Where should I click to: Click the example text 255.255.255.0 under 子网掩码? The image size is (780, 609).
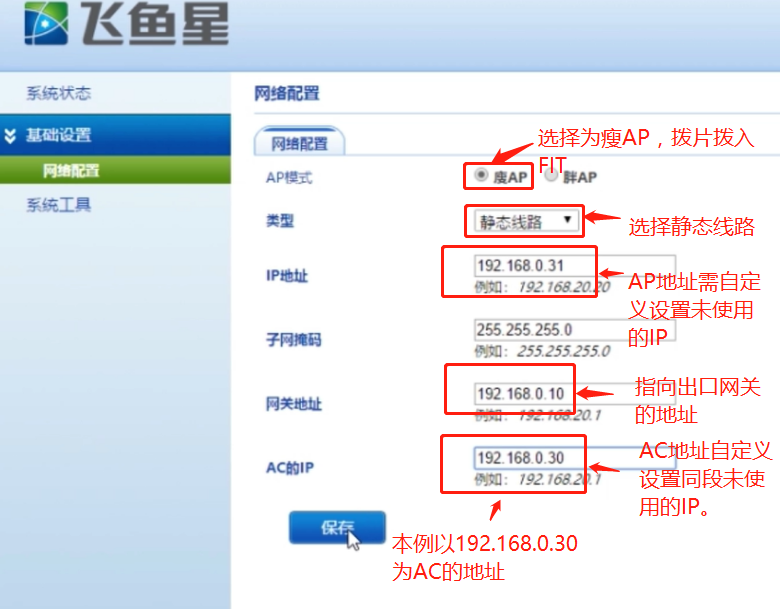tap(563, 351)
